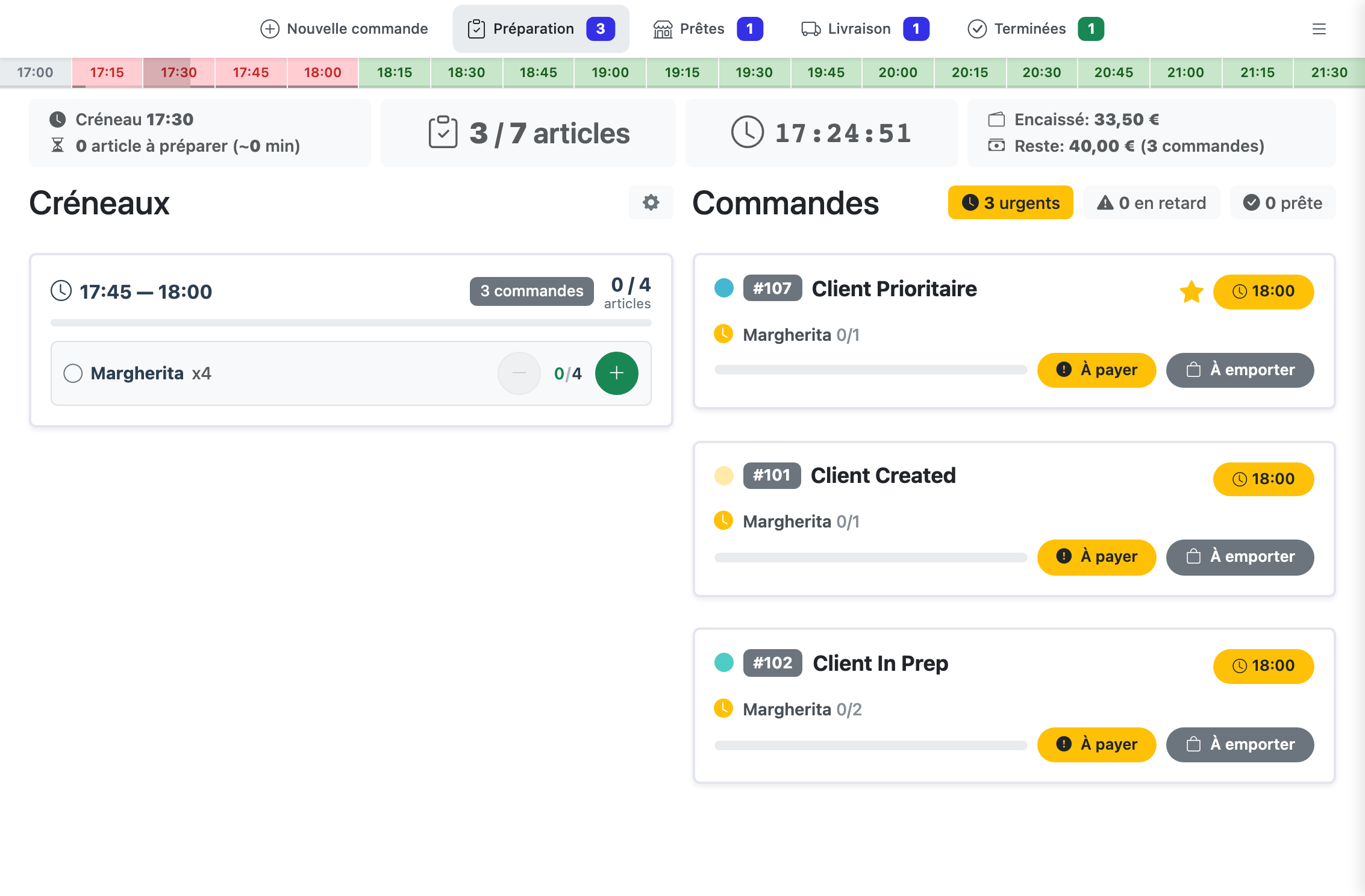Screen dimensions: 1365x896
Task: Click À payer on order #102
Action: (x=1096, y=744)
